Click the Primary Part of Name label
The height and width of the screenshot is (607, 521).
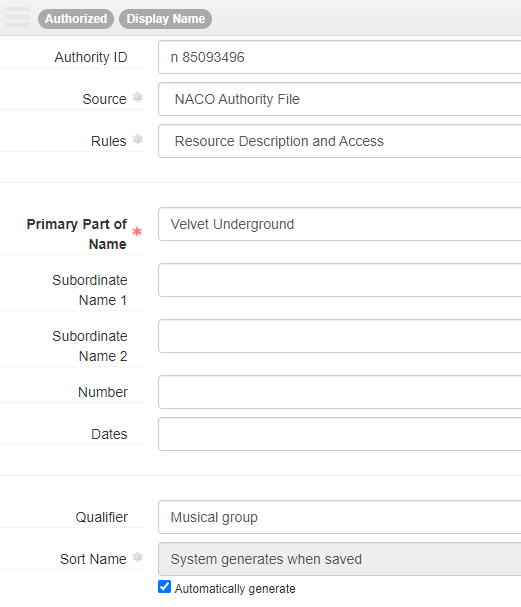coord(77,234)
